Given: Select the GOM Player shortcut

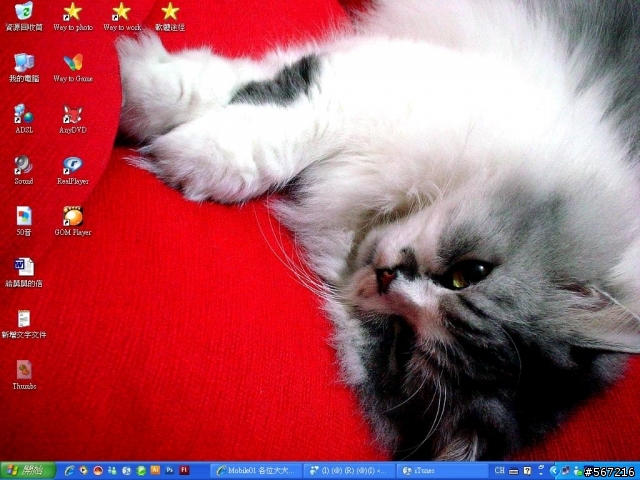Looking at the screenshot, I should (73, 221).
